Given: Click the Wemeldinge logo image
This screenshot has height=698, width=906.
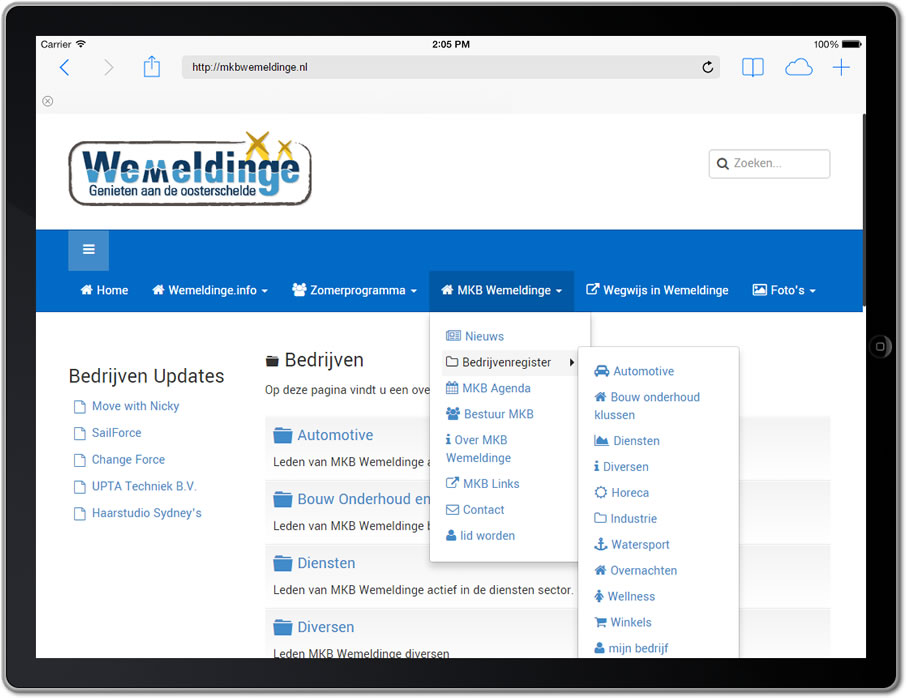Looking at the screenshot, I should pyautogui.click(x=190, y=168).
